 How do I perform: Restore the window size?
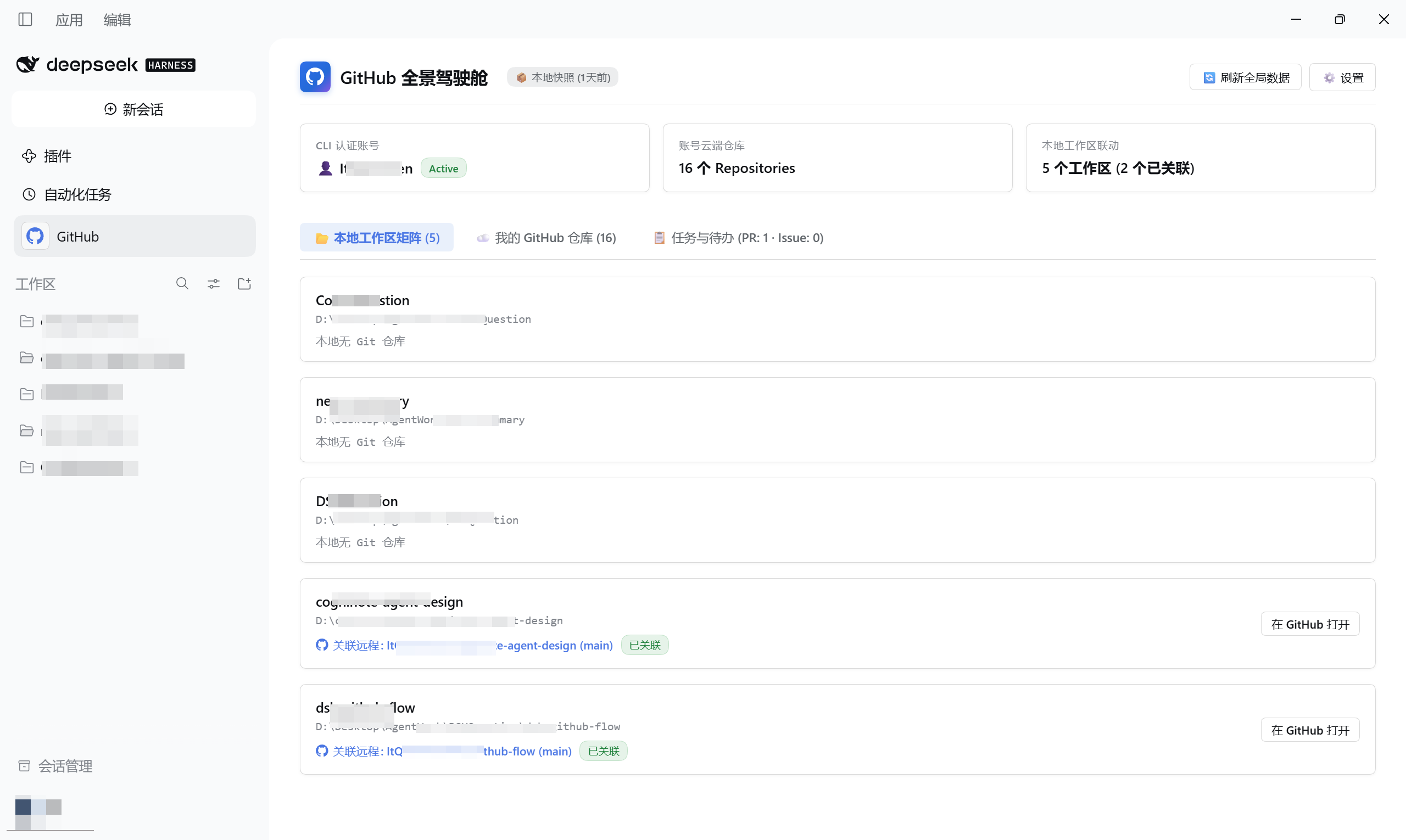coord(1340,19)
